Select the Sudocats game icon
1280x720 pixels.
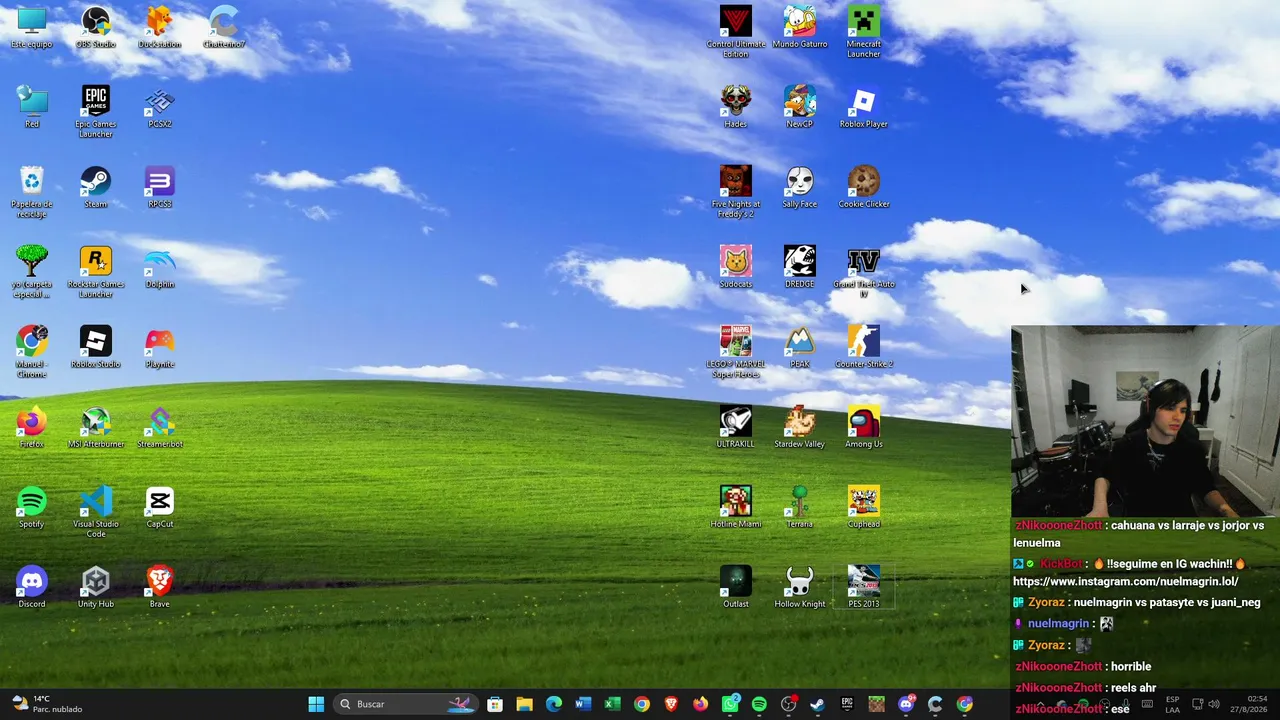click(736, 267)
